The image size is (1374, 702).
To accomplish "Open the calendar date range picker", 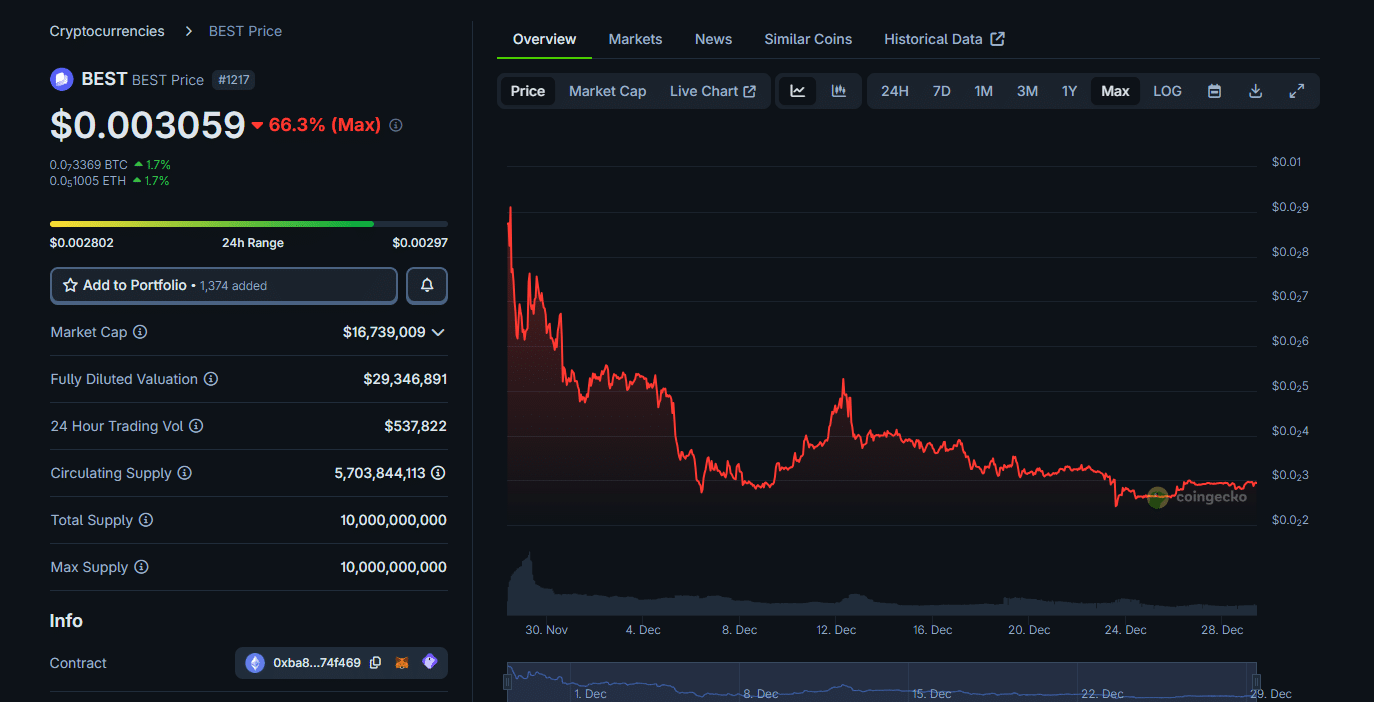I will [x=1214, y=90].
